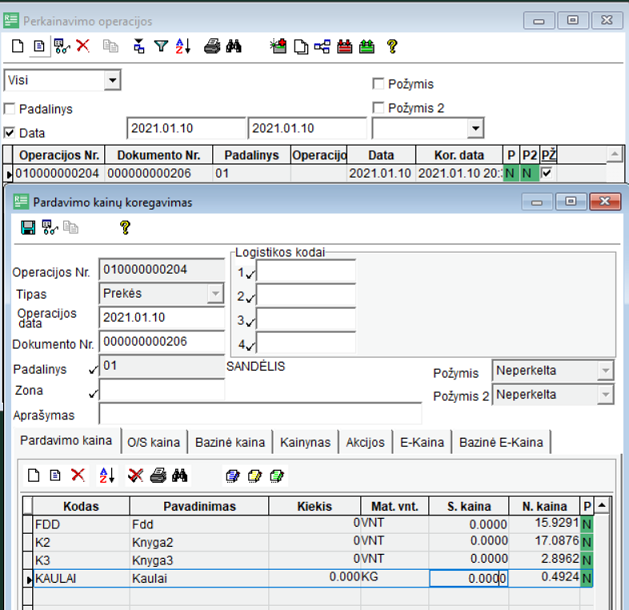Open the Visi dropdown list

[112, 80]
